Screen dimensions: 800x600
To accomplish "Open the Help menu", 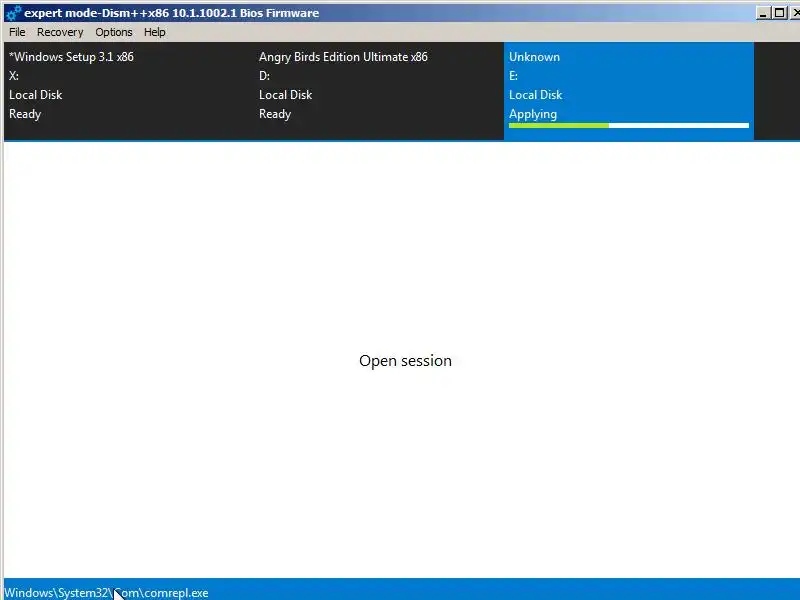I will click(154, 32).
